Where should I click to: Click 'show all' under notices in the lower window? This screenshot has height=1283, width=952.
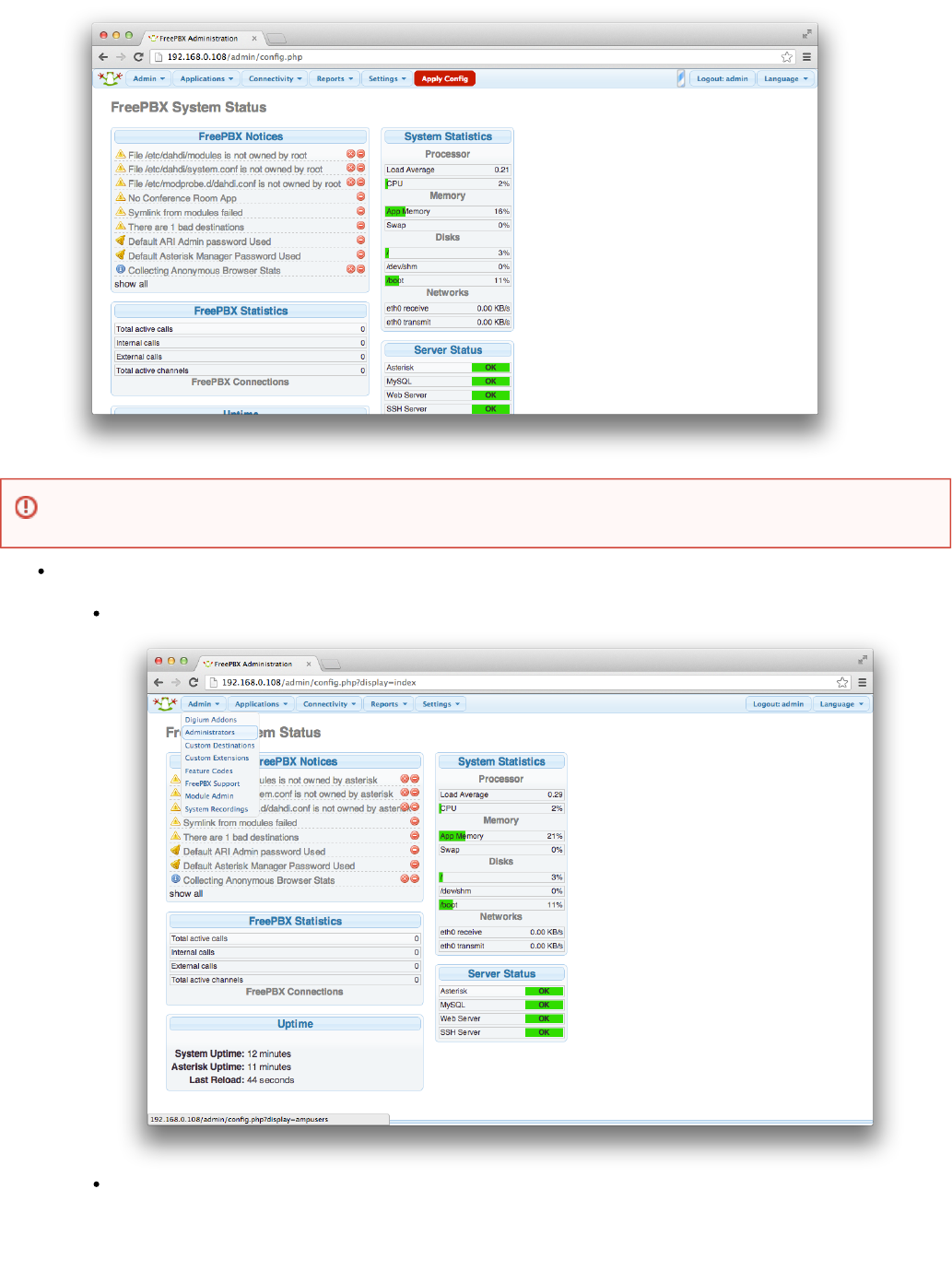pos(186,894)
